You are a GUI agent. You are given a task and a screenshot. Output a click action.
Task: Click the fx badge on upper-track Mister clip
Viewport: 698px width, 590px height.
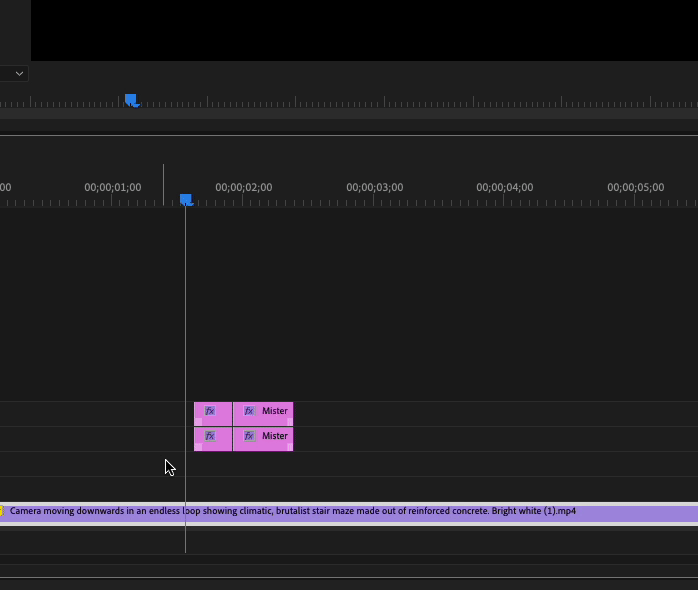pos(249,411)
